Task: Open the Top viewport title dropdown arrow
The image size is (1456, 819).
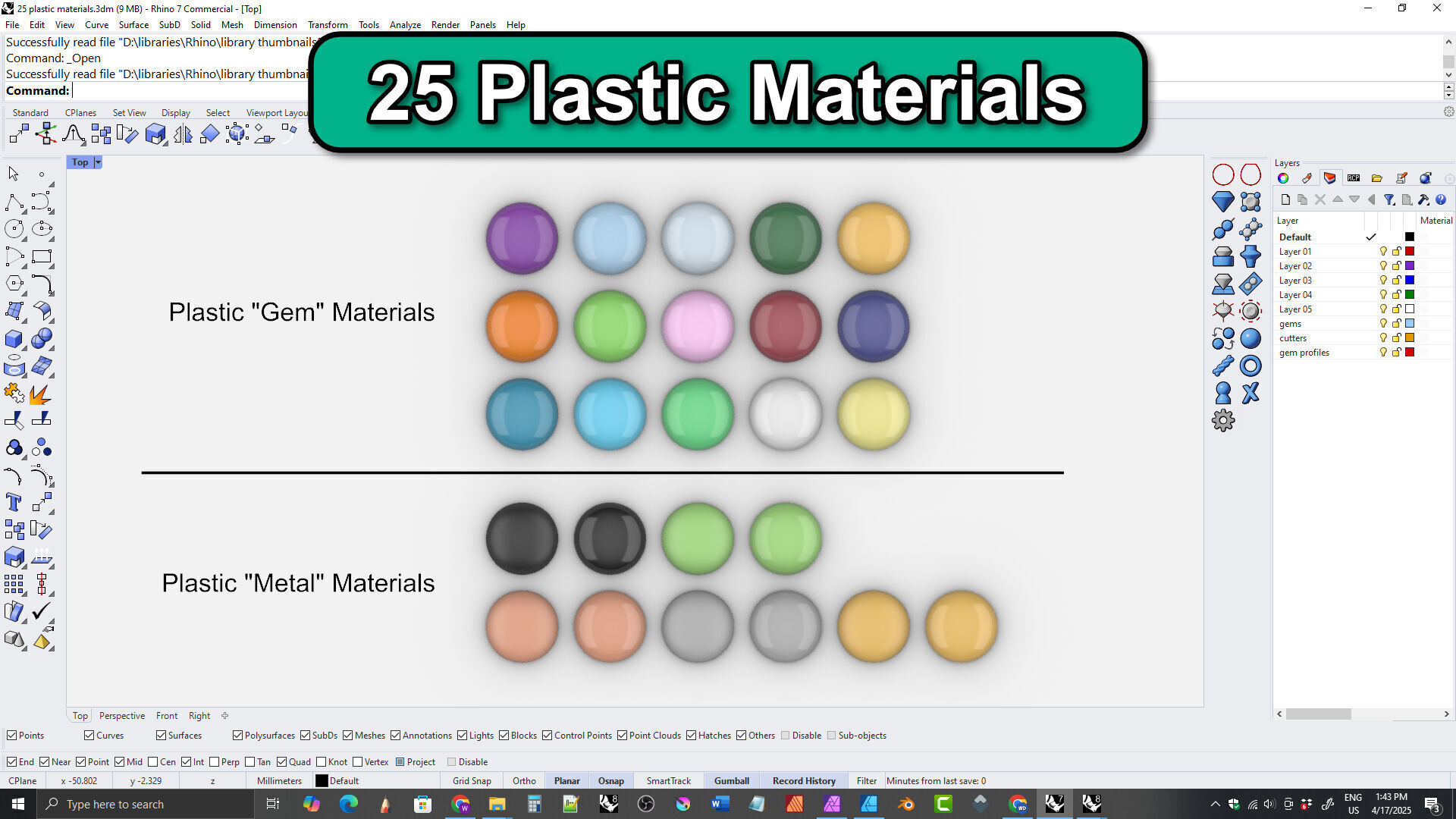Action: 98,162
